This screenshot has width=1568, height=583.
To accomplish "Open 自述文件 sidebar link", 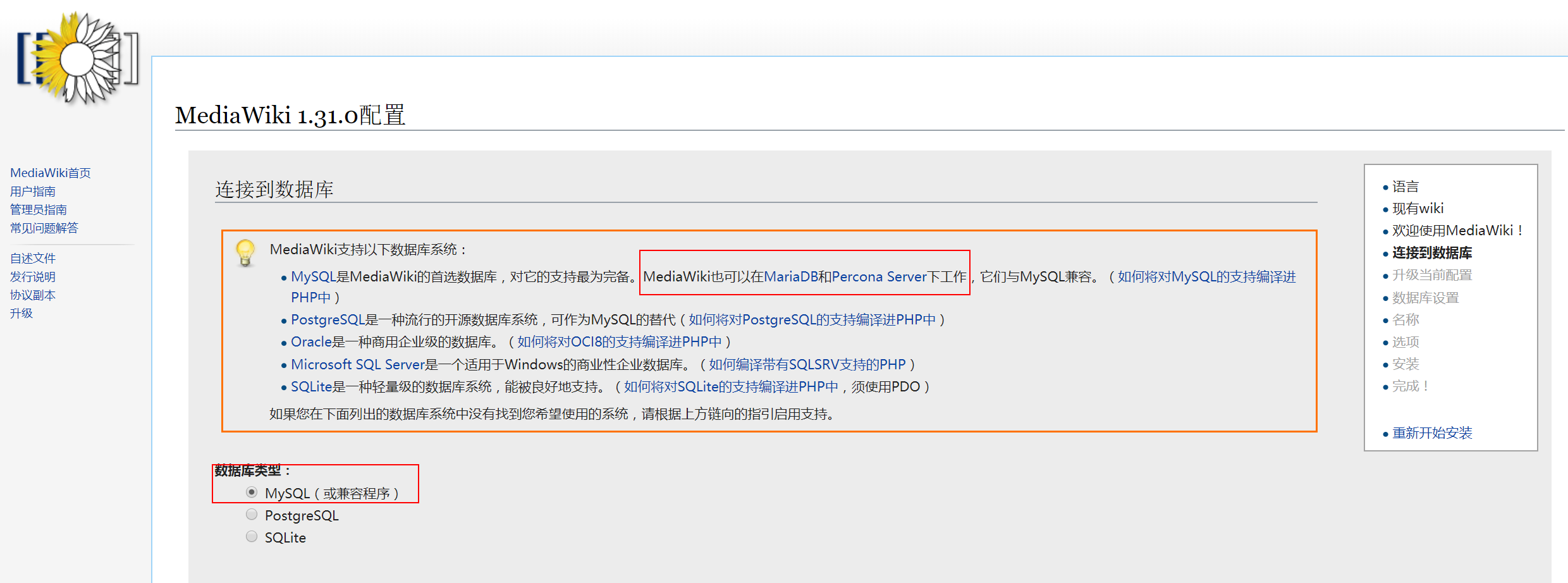I will tap(33, 258).
